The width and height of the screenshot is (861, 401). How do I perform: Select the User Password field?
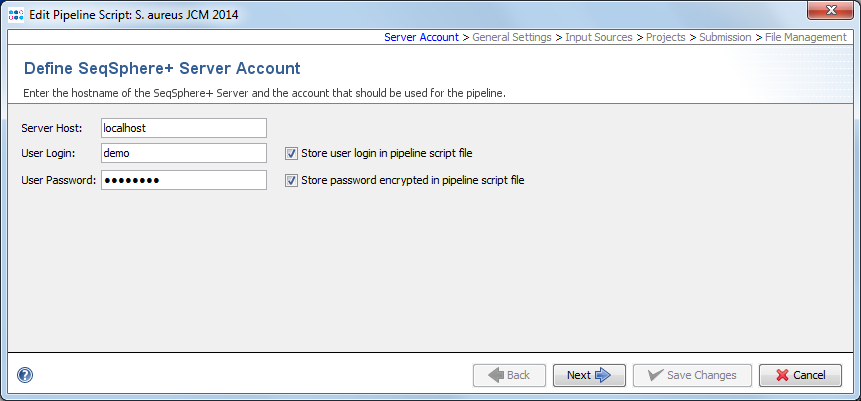pos(184,180)
